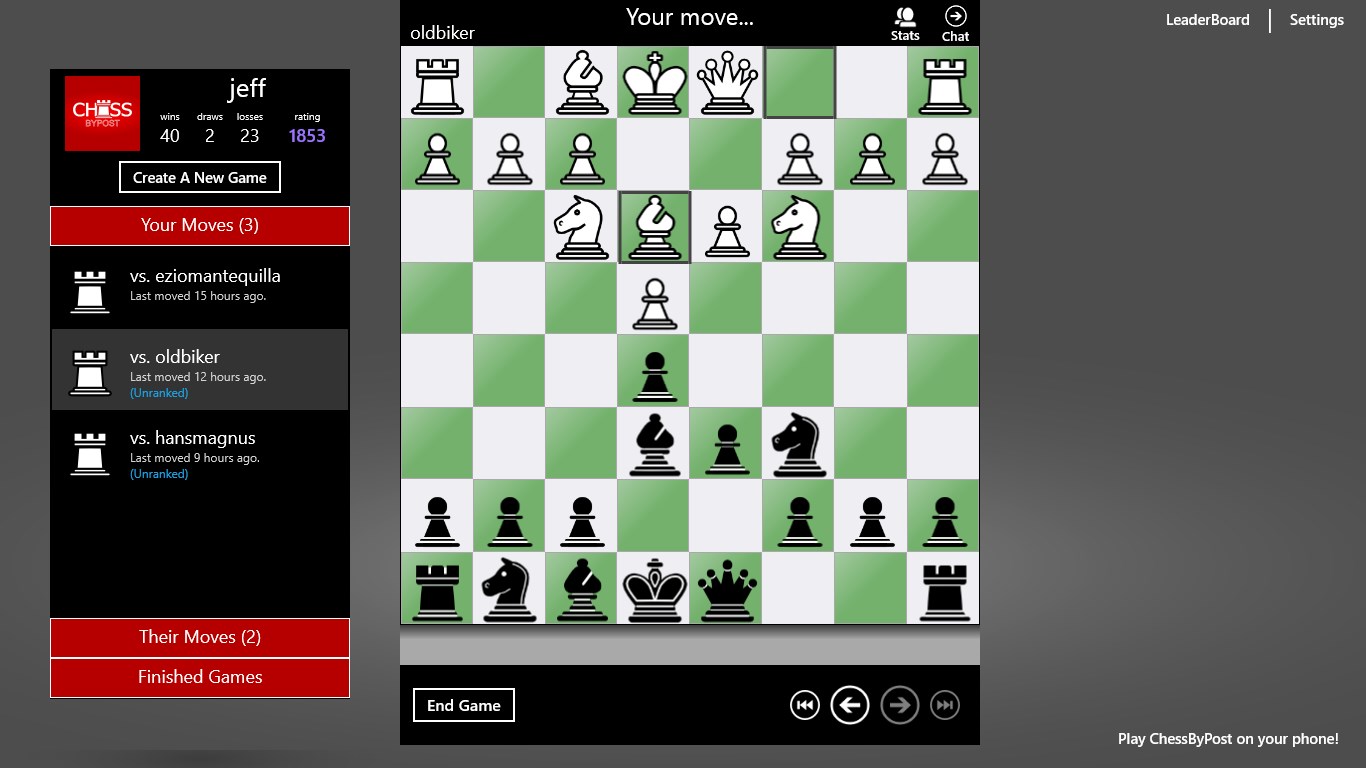
Task: Select the white queen piece
Action: point(726,82)
